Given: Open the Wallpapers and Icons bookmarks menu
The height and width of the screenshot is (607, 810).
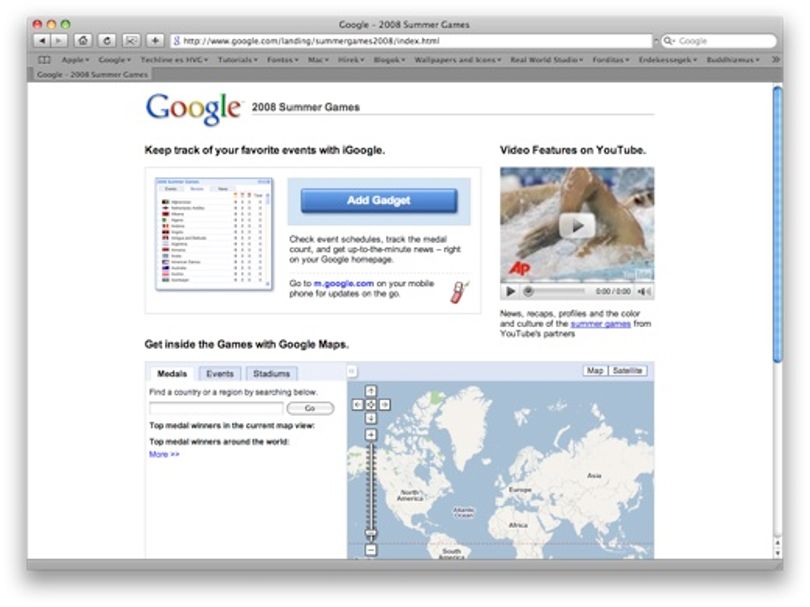Looking at the screenshot, I should 457,60.
